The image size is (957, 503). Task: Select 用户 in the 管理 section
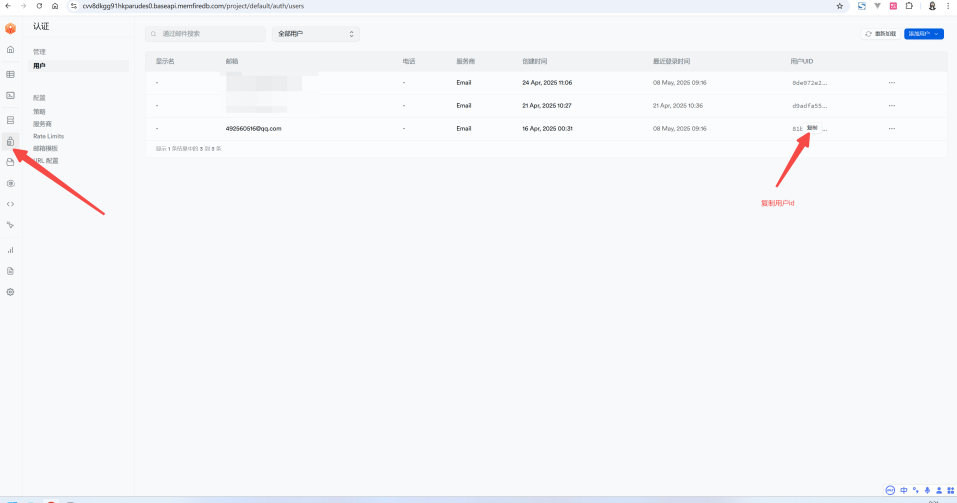[x=39, y=66]
